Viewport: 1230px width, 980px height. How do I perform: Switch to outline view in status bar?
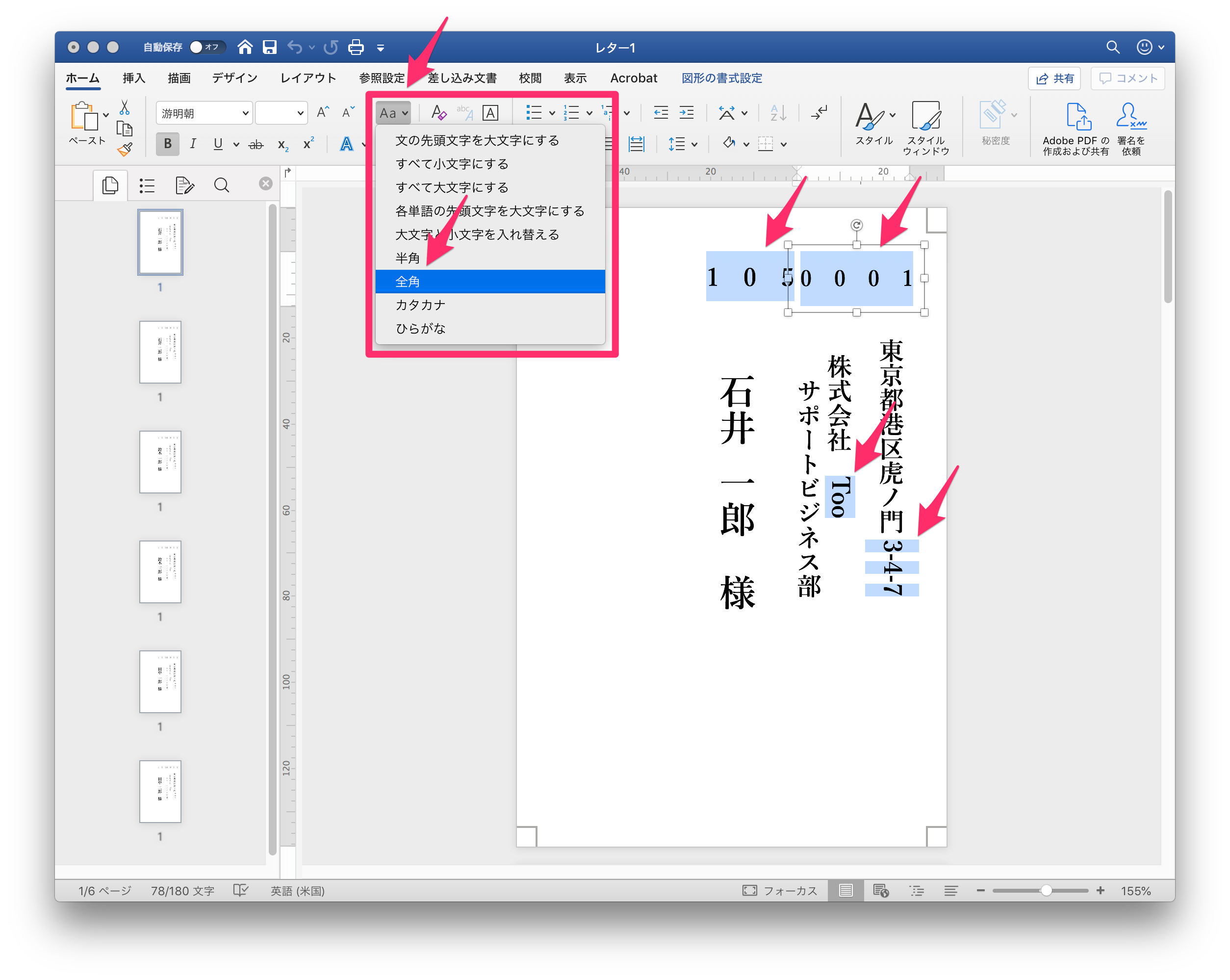pos(916,890)
